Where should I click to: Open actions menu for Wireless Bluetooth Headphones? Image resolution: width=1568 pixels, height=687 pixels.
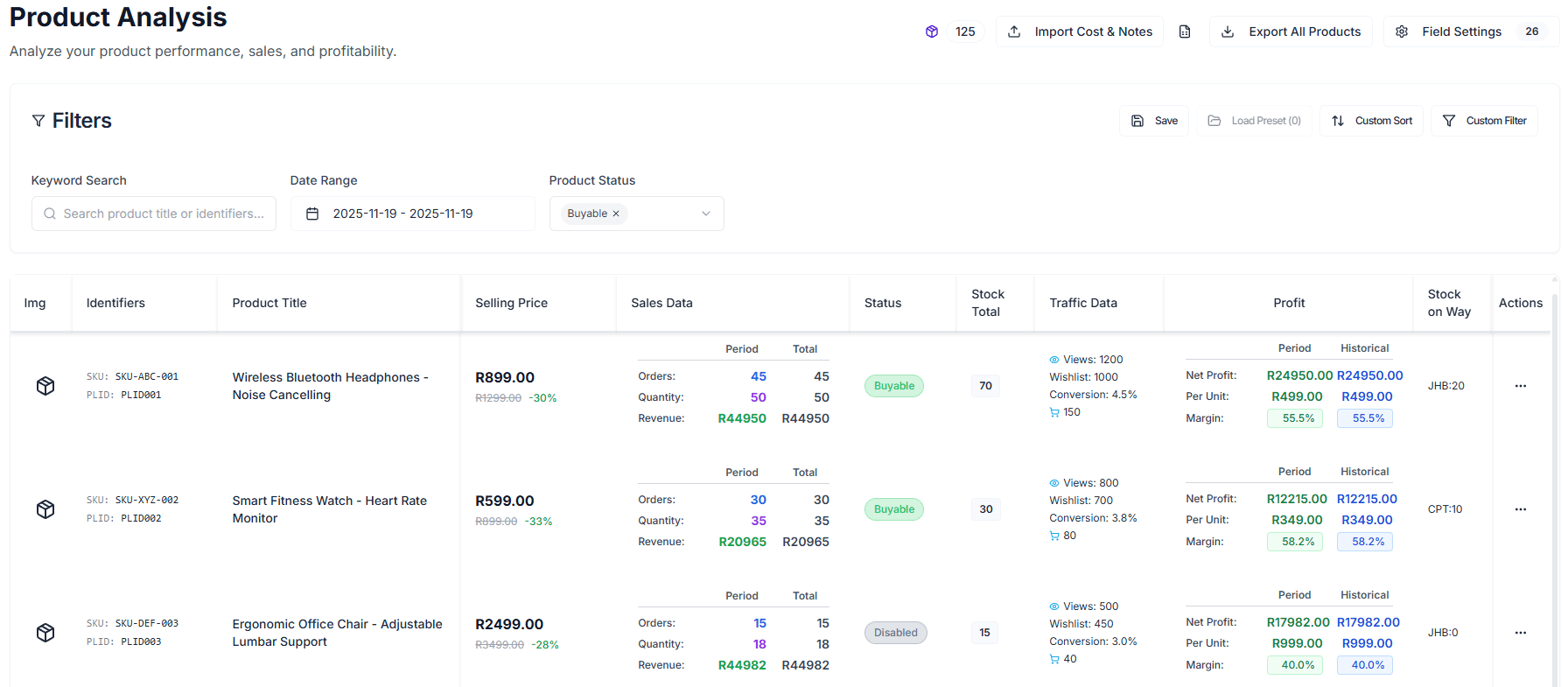1520,386
